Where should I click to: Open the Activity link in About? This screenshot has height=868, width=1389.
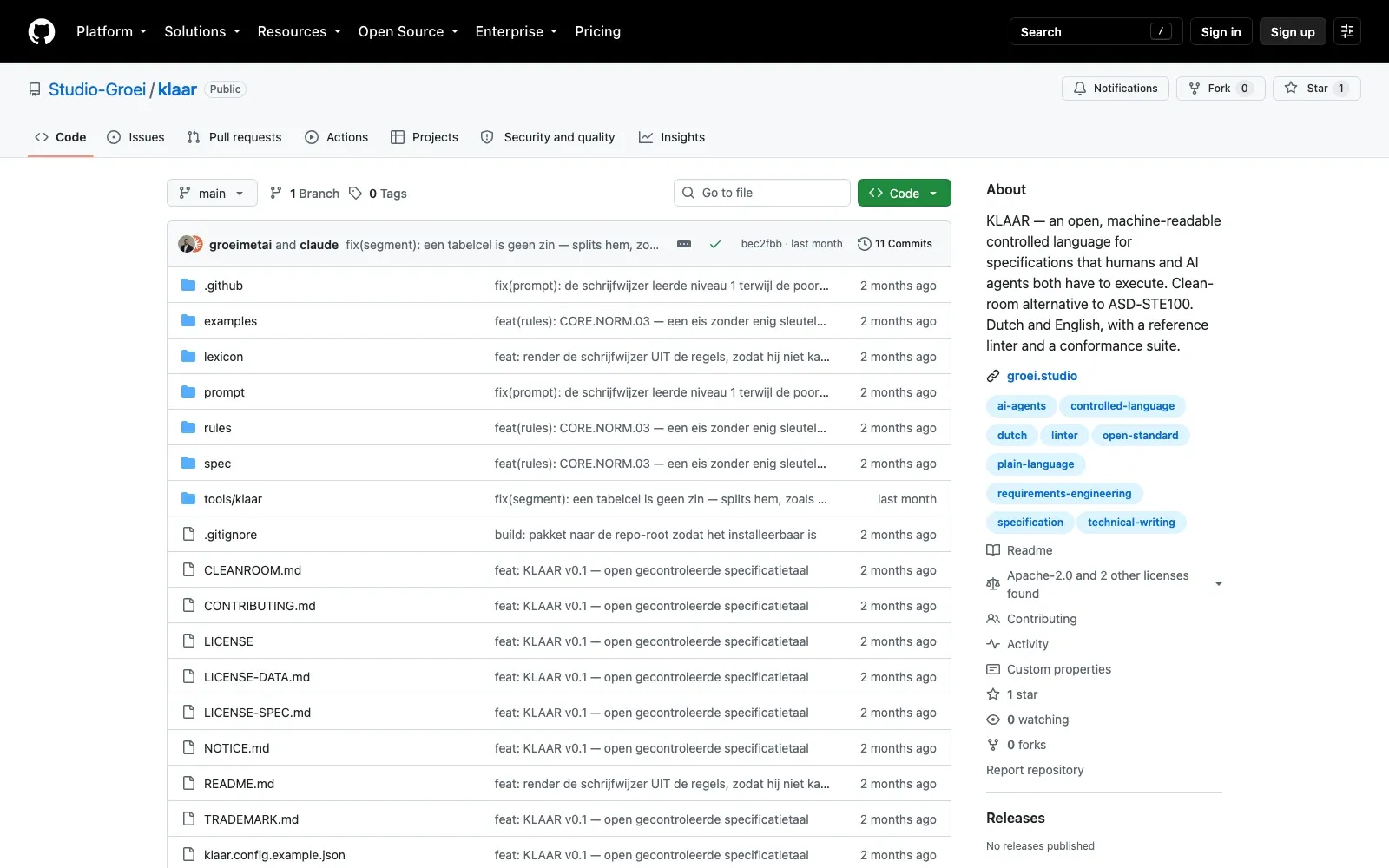[x=1017, y=644]
